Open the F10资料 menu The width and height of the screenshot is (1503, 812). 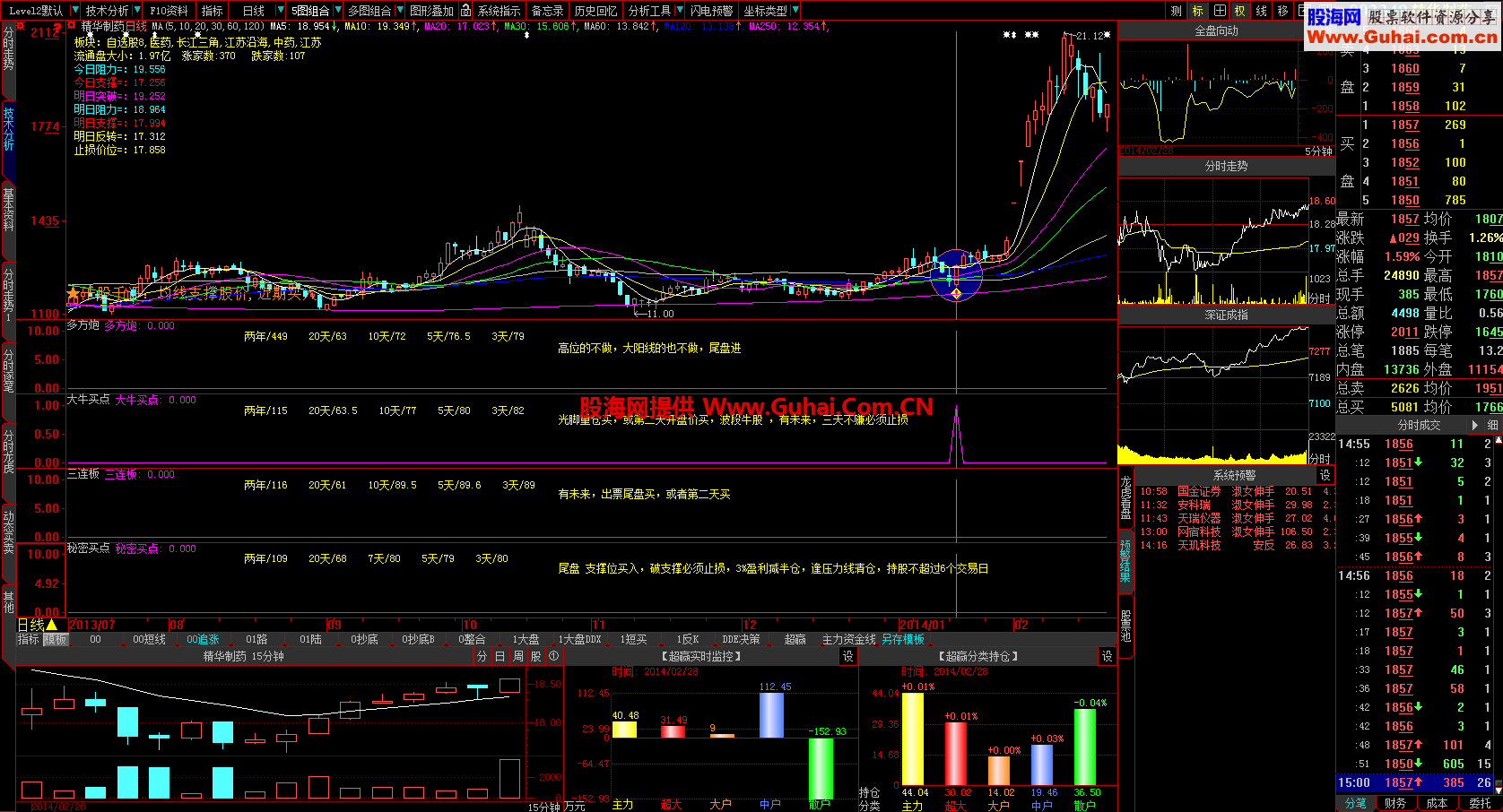coord(169,11)
